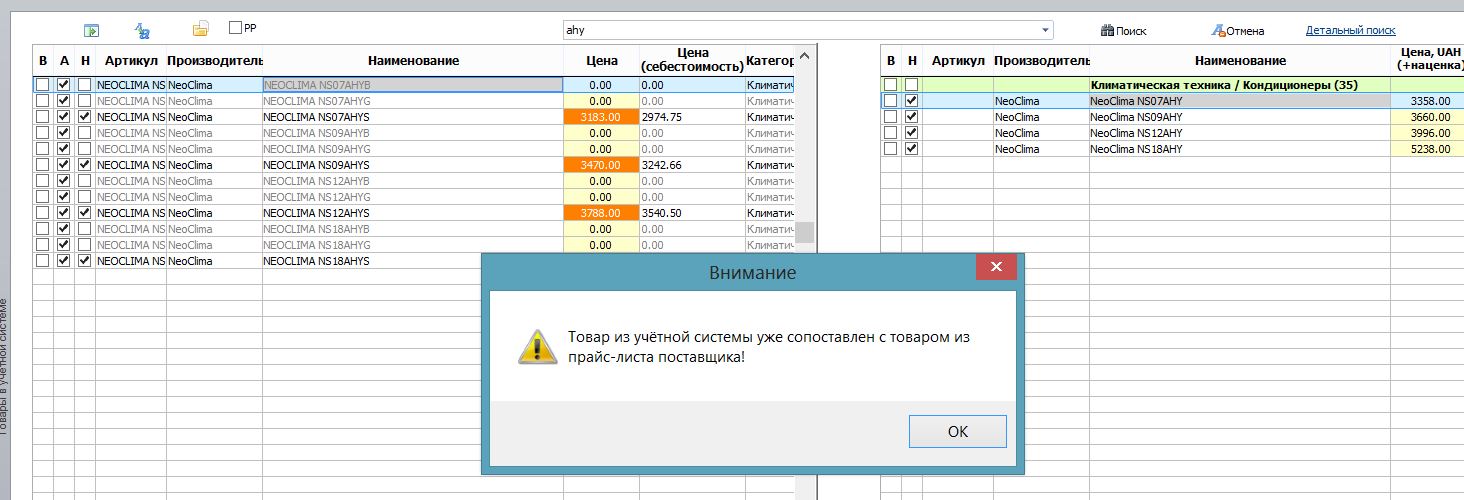This screenshot has width=1464, height=500.
Task: Click right table Наименование column header
Action: (1239, 61)
